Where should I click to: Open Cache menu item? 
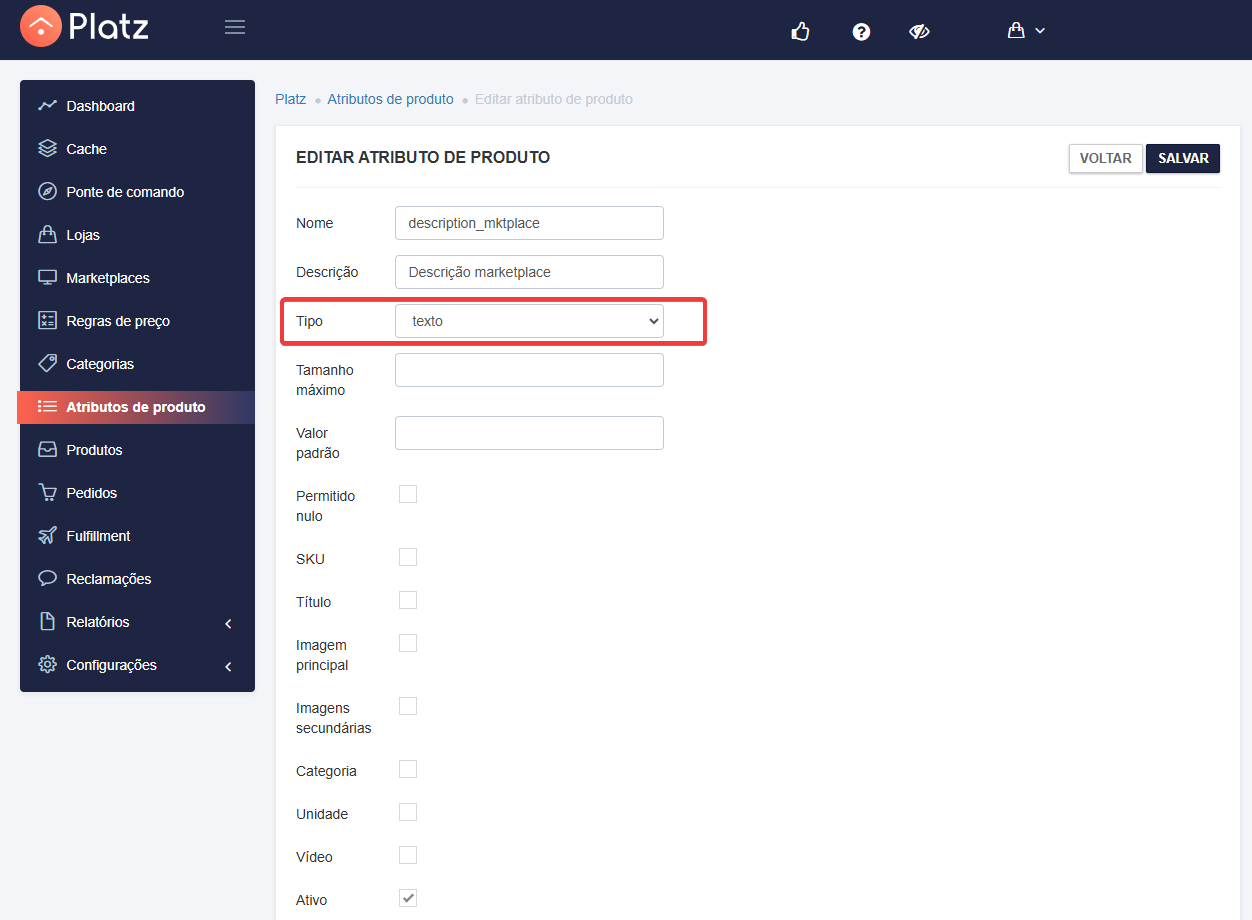pyautogui.click(x=137, y=149)
